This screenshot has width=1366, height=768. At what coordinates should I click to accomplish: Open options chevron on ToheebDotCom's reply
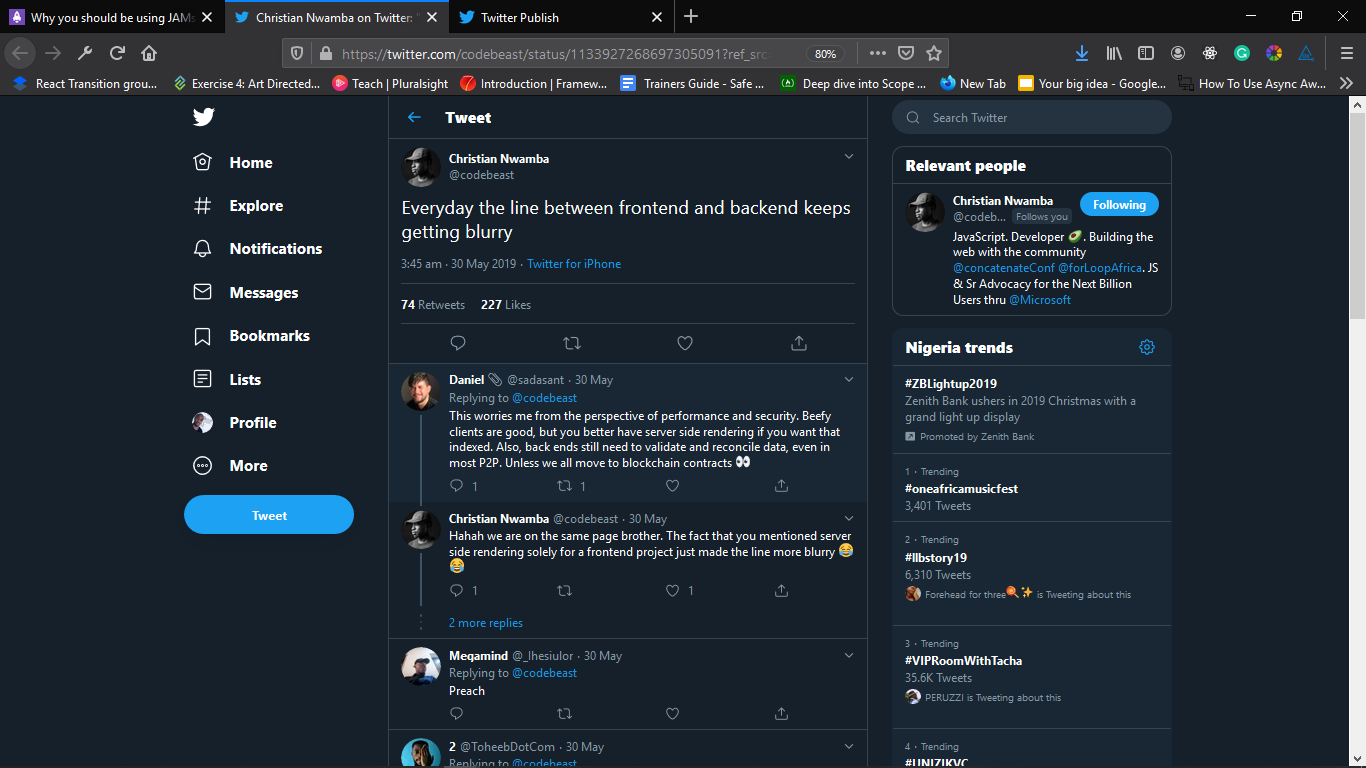[x=849, y=746]
